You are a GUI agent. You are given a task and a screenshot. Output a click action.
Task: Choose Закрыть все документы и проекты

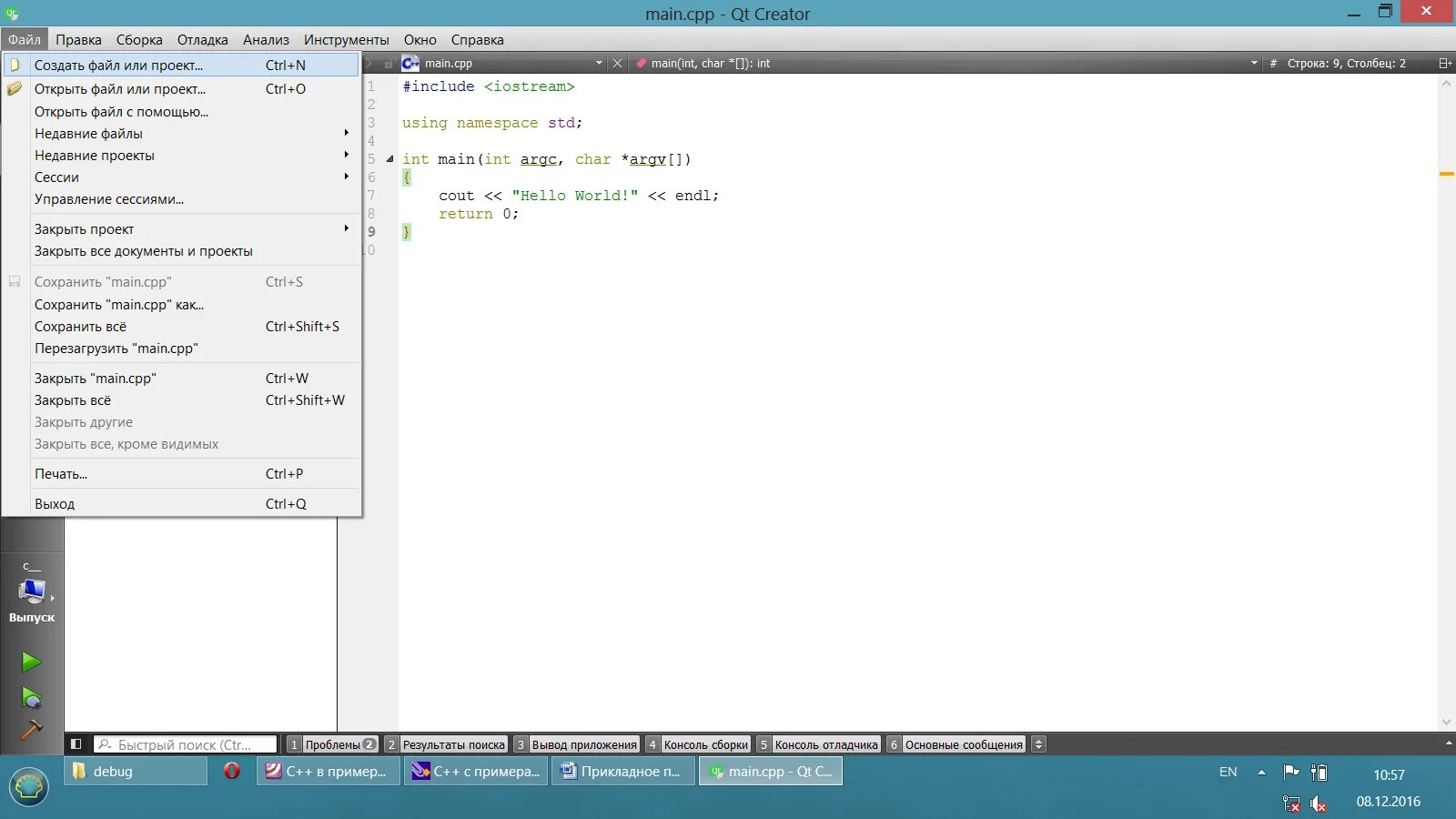[x=181, y=250]
